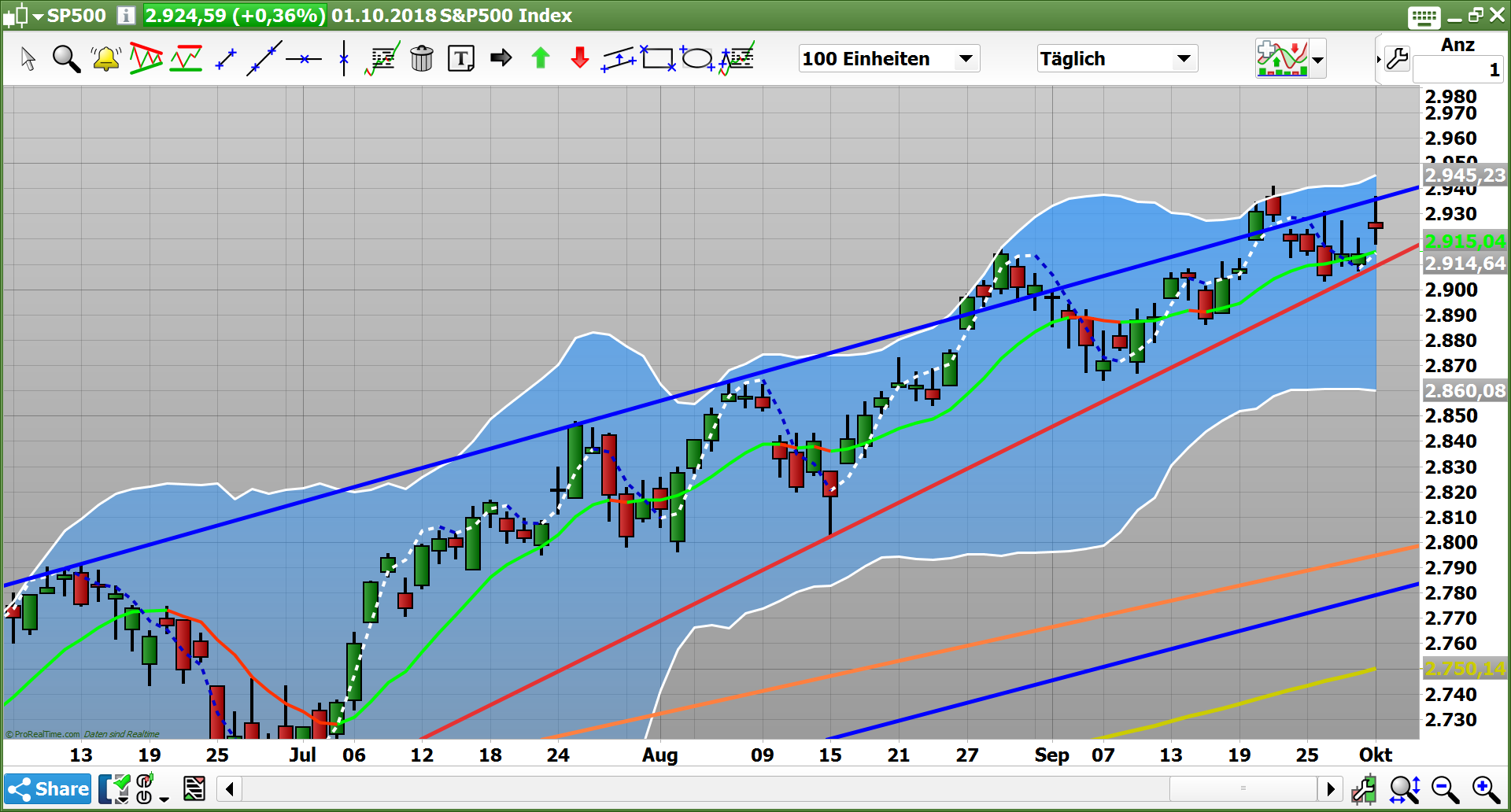This screenshot has height=812, width=1511.
Task: Open the object list icon in bottom bar
Action: point(194,788)
